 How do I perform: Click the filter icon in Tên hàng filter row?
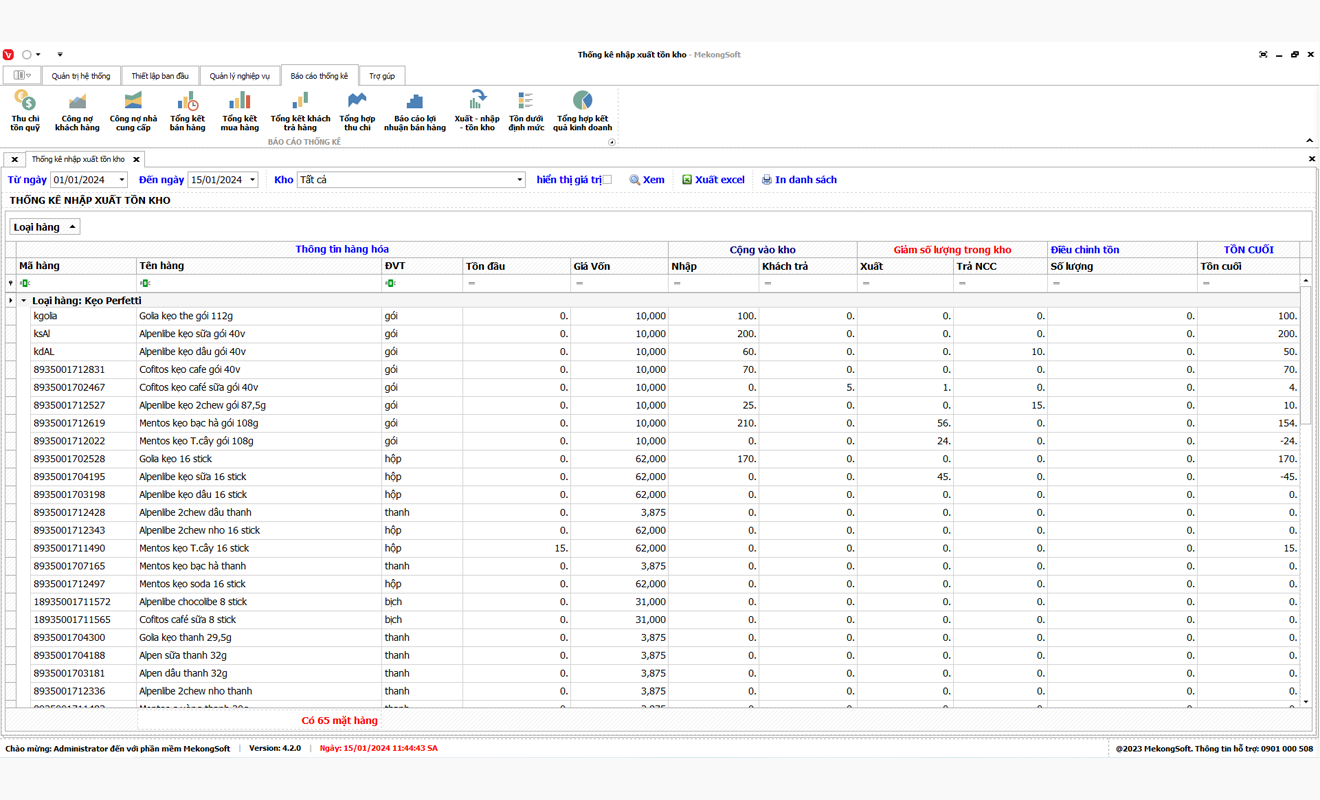tap(145, 283)
